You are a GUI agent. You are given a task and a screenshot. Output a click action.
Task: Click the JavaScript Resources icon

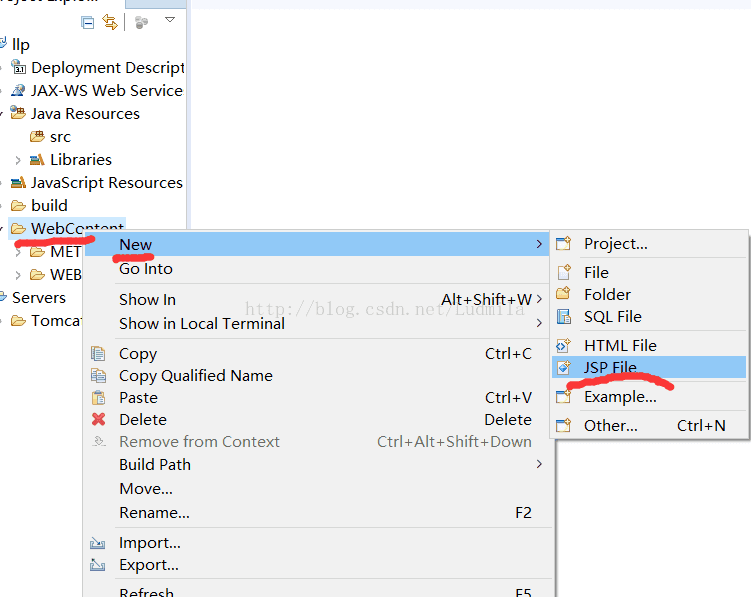pyautogui.click(x=18, y=183)
